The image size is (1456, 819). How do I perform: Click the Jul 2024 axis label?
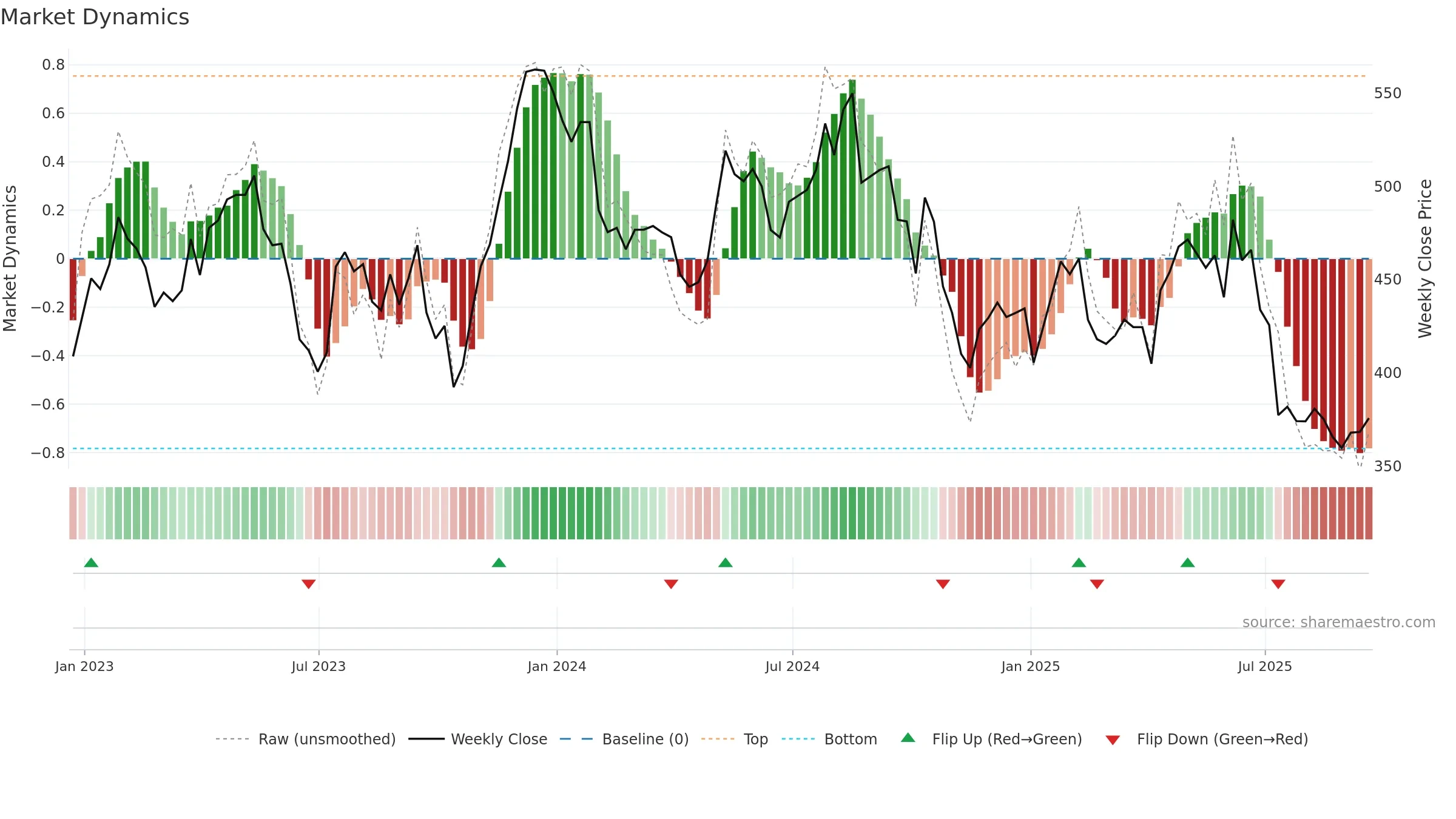792,666
